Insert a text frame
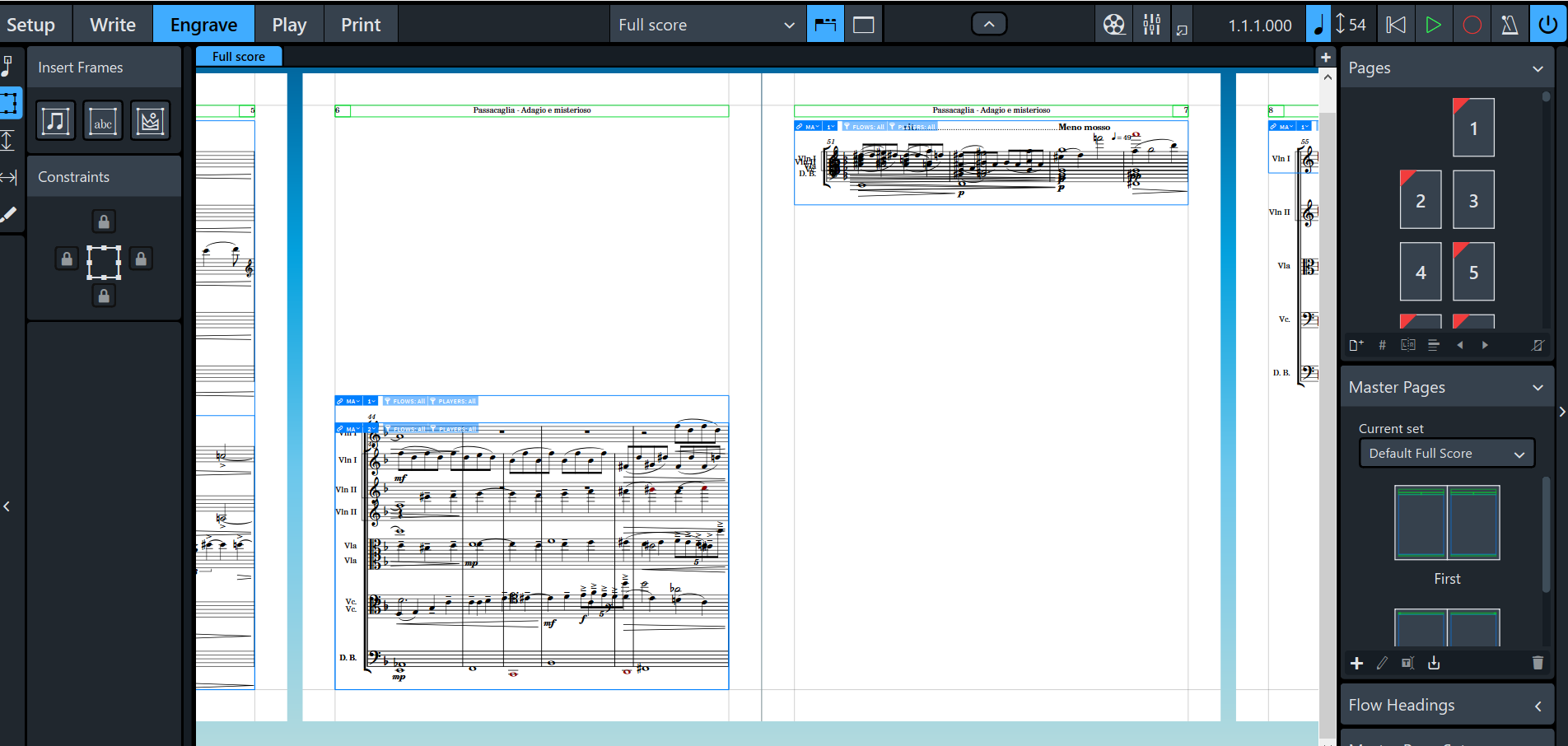 [103, 121]
